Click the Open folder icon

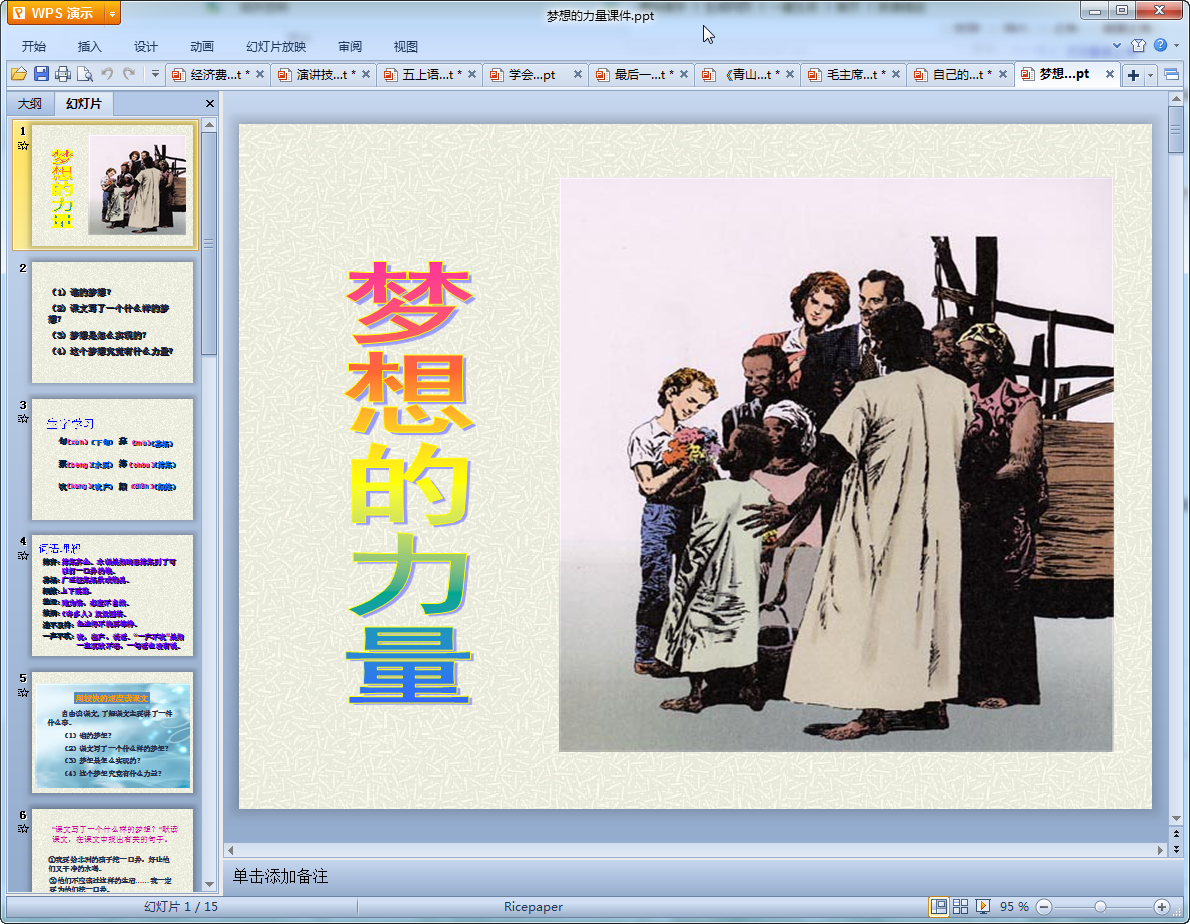[18, 74]
